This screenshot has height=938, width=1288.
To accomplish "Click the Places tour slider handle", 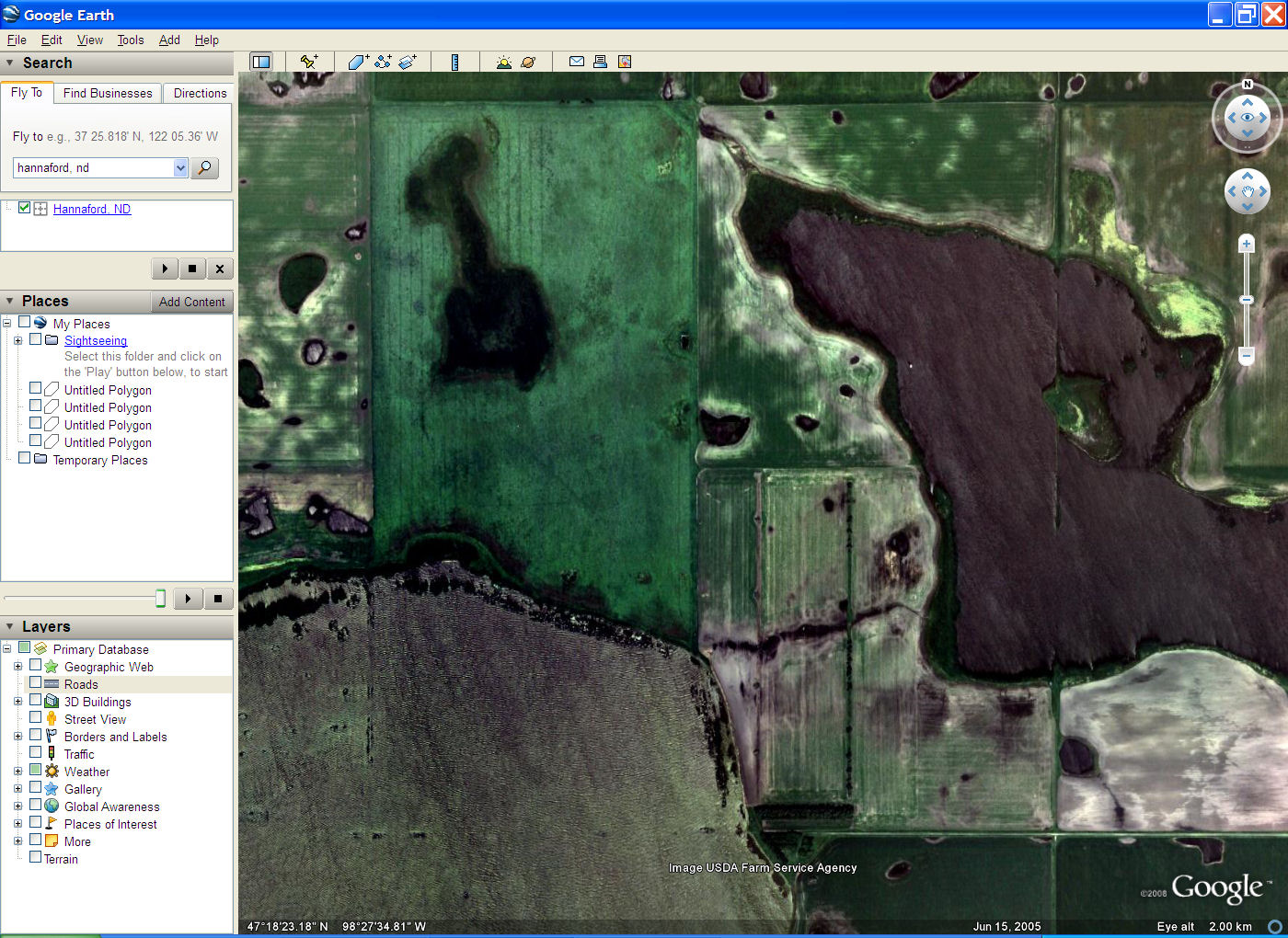I will pos(160,599).
